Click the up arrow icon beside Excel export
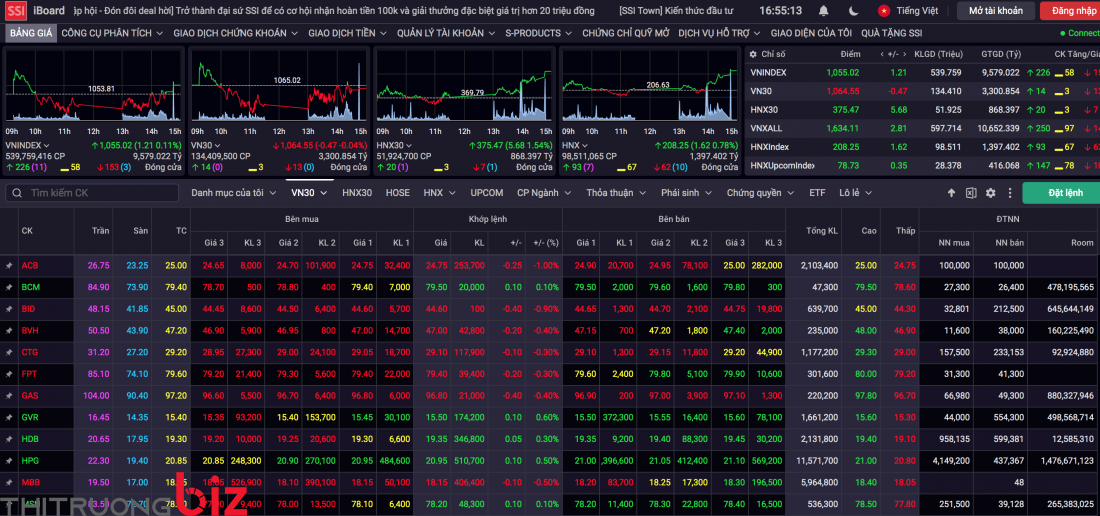The width and height of the screenshot is (1100, 516). coord(951,193)
